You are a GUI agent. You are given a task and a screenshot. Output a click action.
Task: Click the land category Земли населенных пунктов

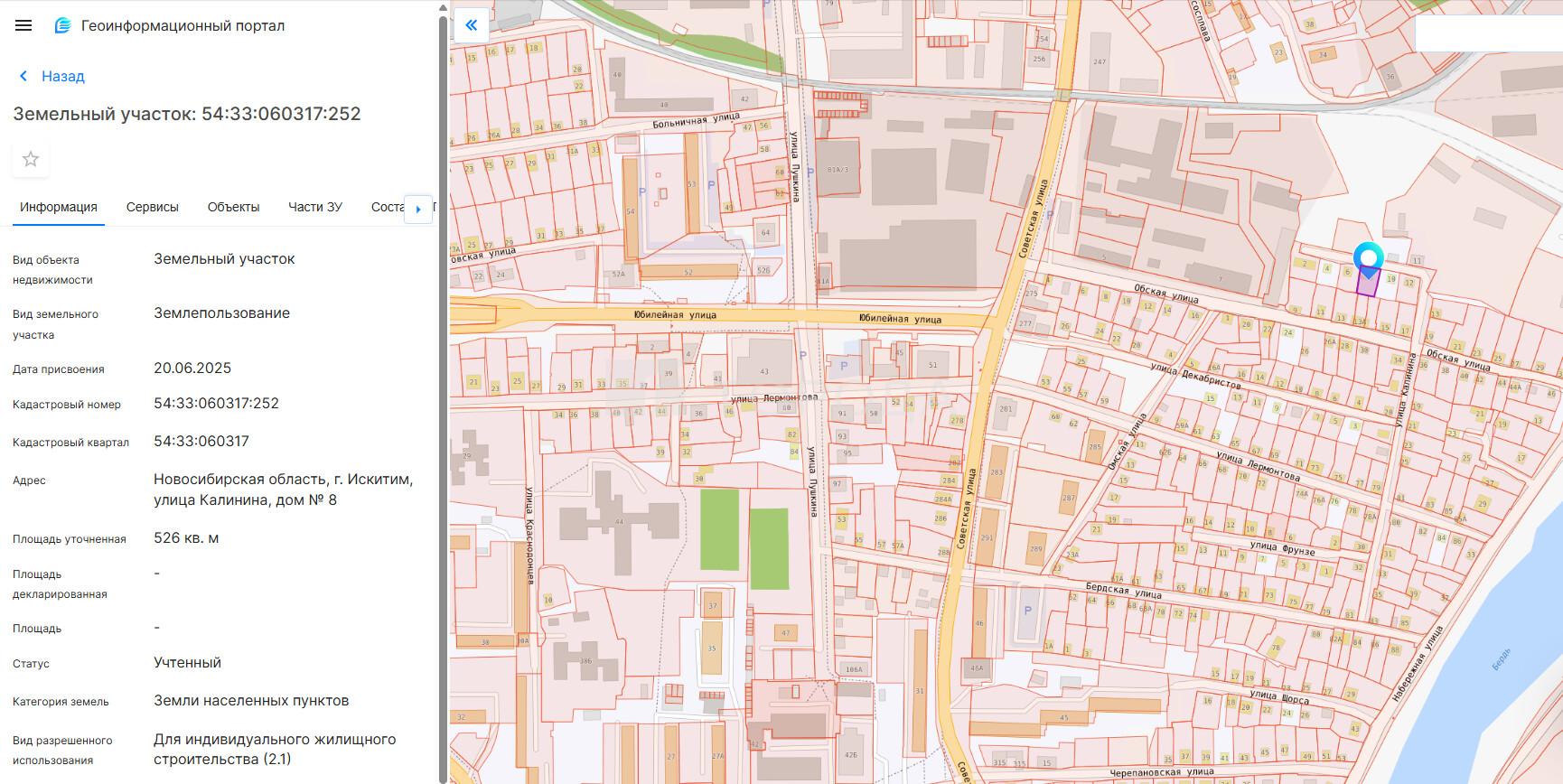251,701
